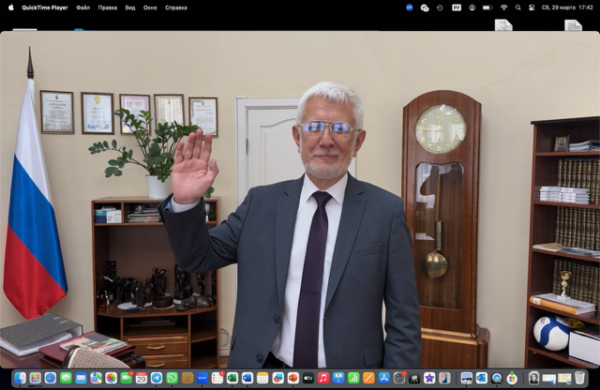Screen dimensions: 600x390
Task: Open Pages from the Dock
Action: (x=368, y=378)
